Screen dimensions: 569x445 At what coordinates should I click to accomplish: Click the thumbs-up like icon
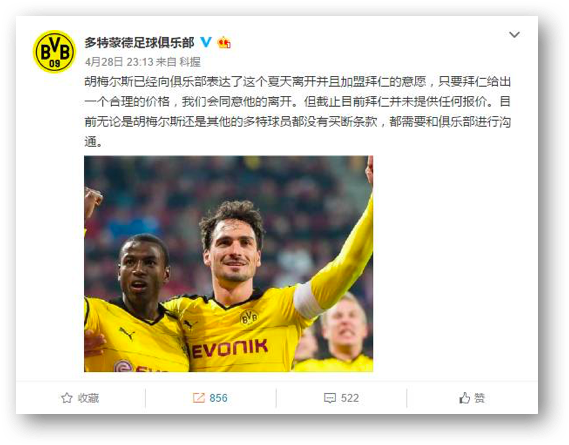click(464, 398)
